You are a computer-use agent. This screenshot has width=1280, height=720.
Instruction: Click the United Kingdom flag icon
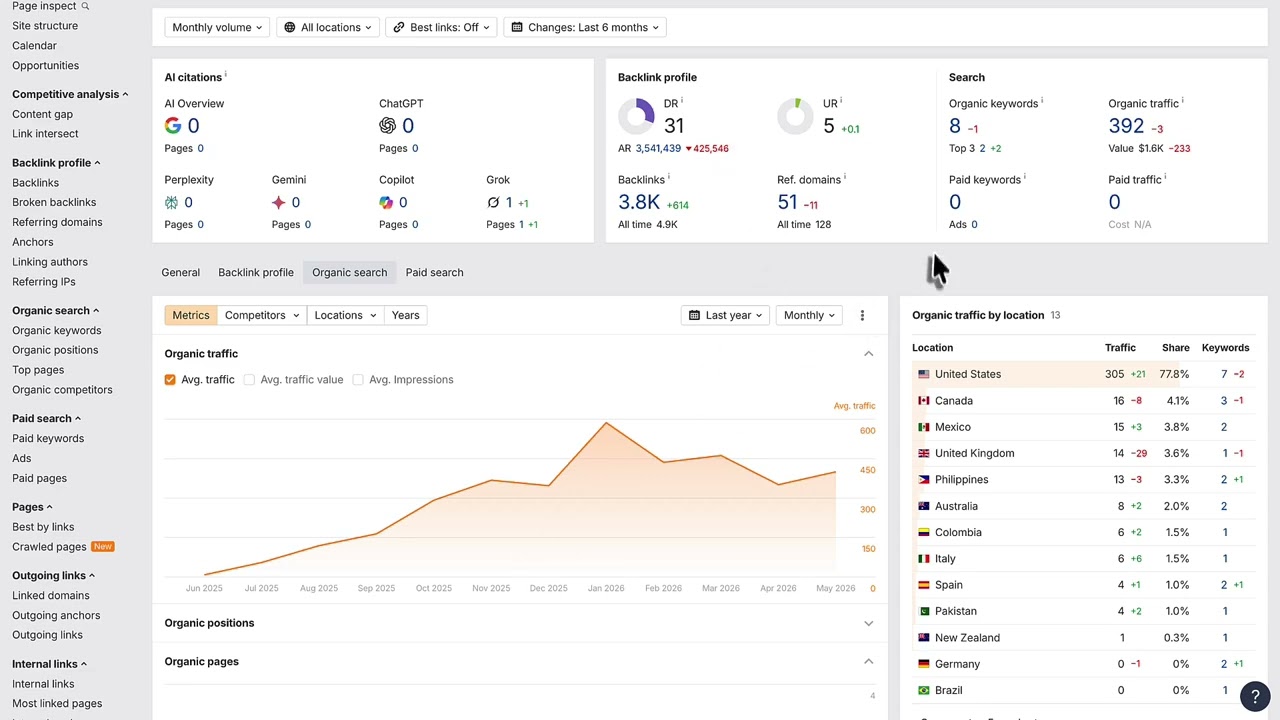[924, 453]
